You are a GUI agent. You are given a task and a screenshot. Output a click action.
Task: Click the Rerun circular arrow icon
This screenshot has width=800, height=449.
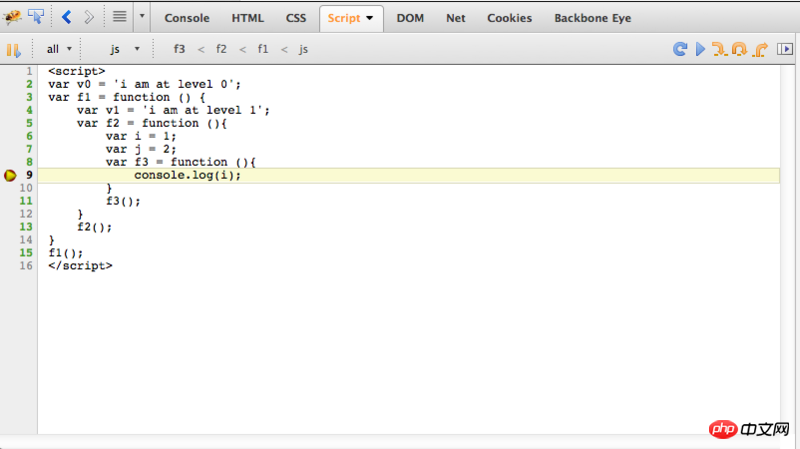point(680,49)
